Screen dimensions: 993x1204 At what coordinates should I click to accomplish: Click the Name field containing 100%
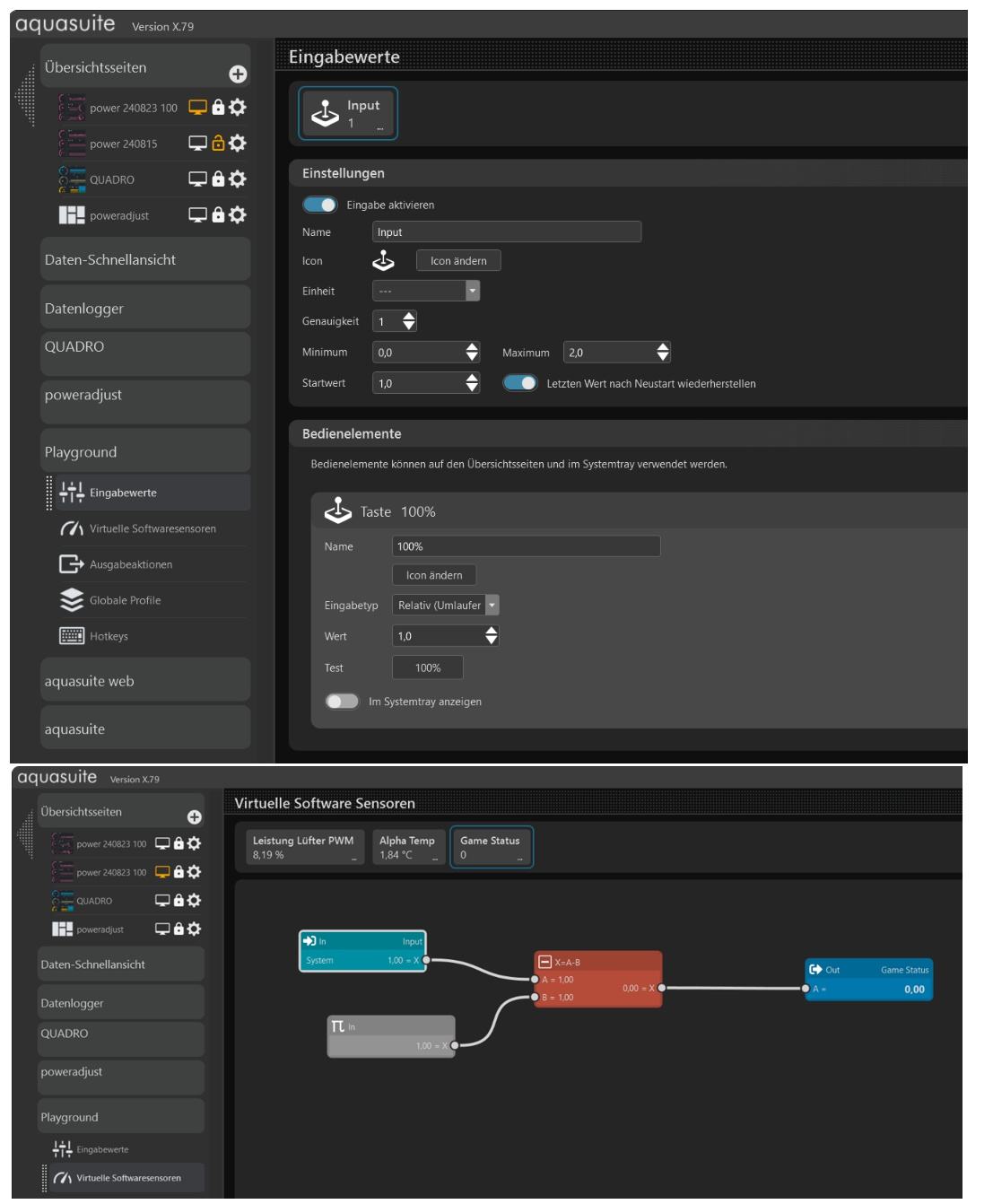[527, 546]
